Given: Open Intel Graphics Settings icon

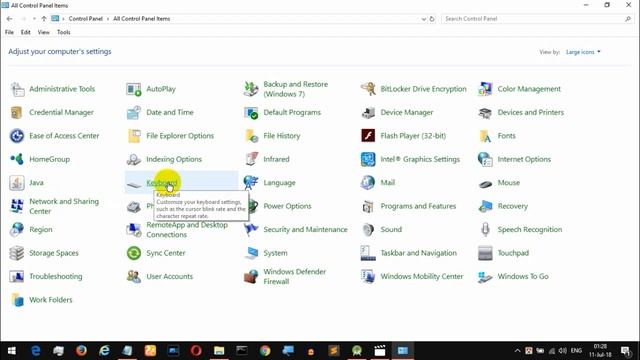Looking at the screenshot, I should click(368, 159).
